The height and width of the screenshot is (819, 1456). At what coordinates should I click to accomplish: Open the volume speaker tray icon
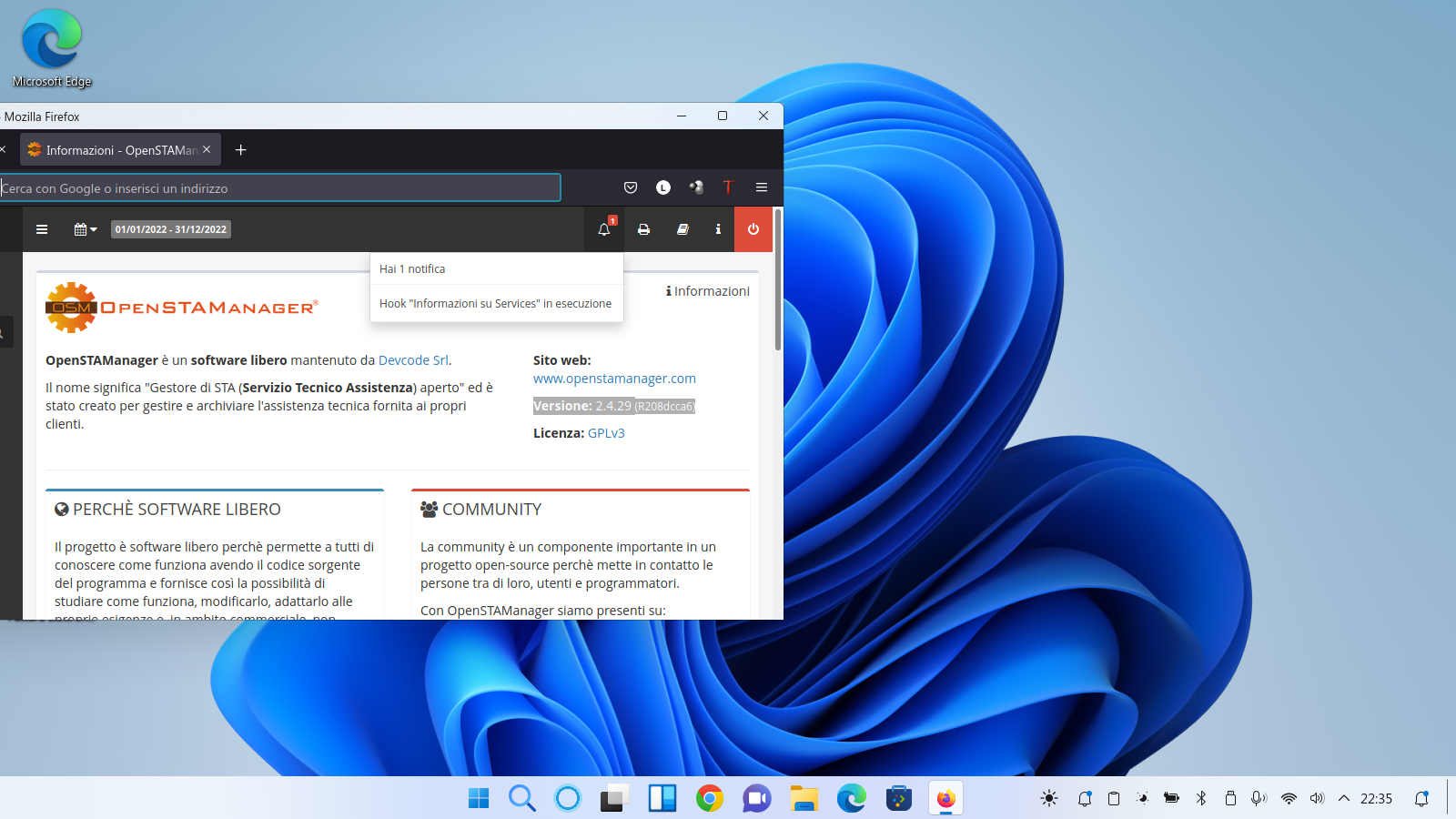1317,798
